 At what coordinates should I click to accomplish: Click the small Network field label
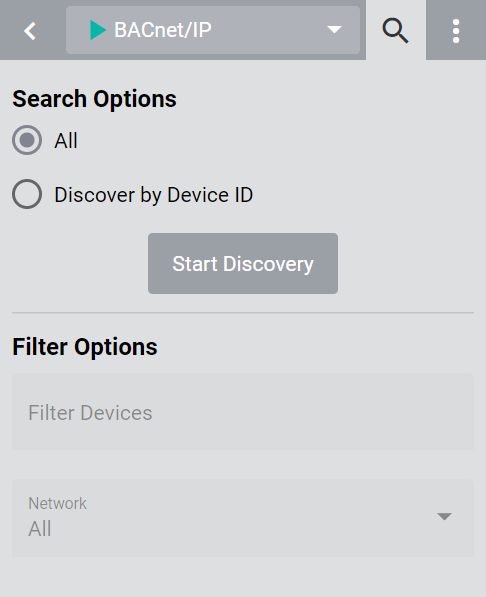[x=58, y=503]
